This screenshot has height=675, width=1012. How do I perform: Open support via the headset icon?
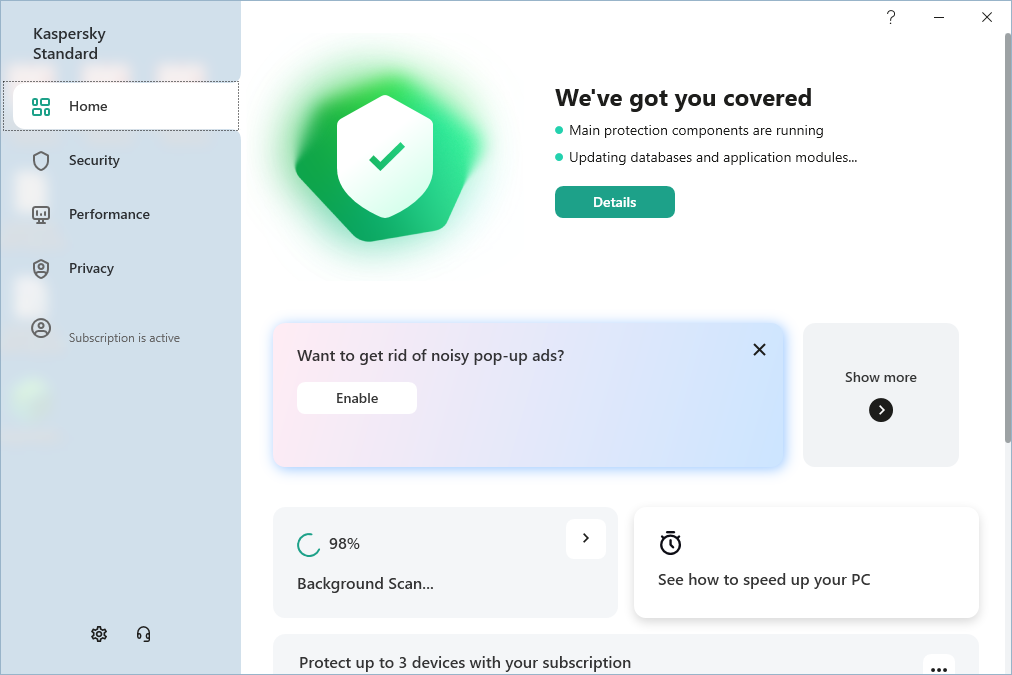point(144,634)
